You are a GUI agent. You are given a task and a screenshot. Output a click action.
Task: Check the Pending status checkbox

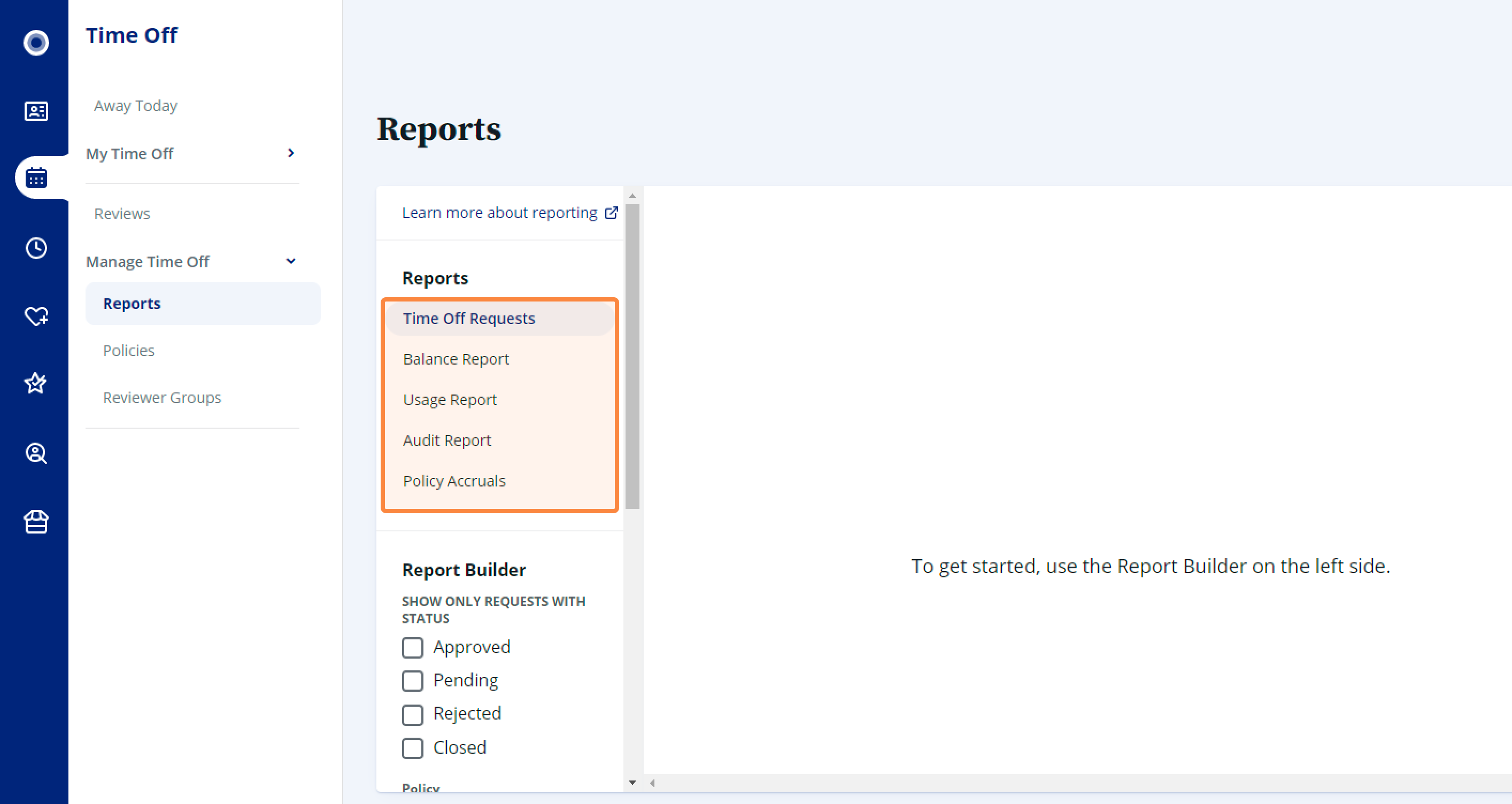pyautogui.click(x=413, y=681)
